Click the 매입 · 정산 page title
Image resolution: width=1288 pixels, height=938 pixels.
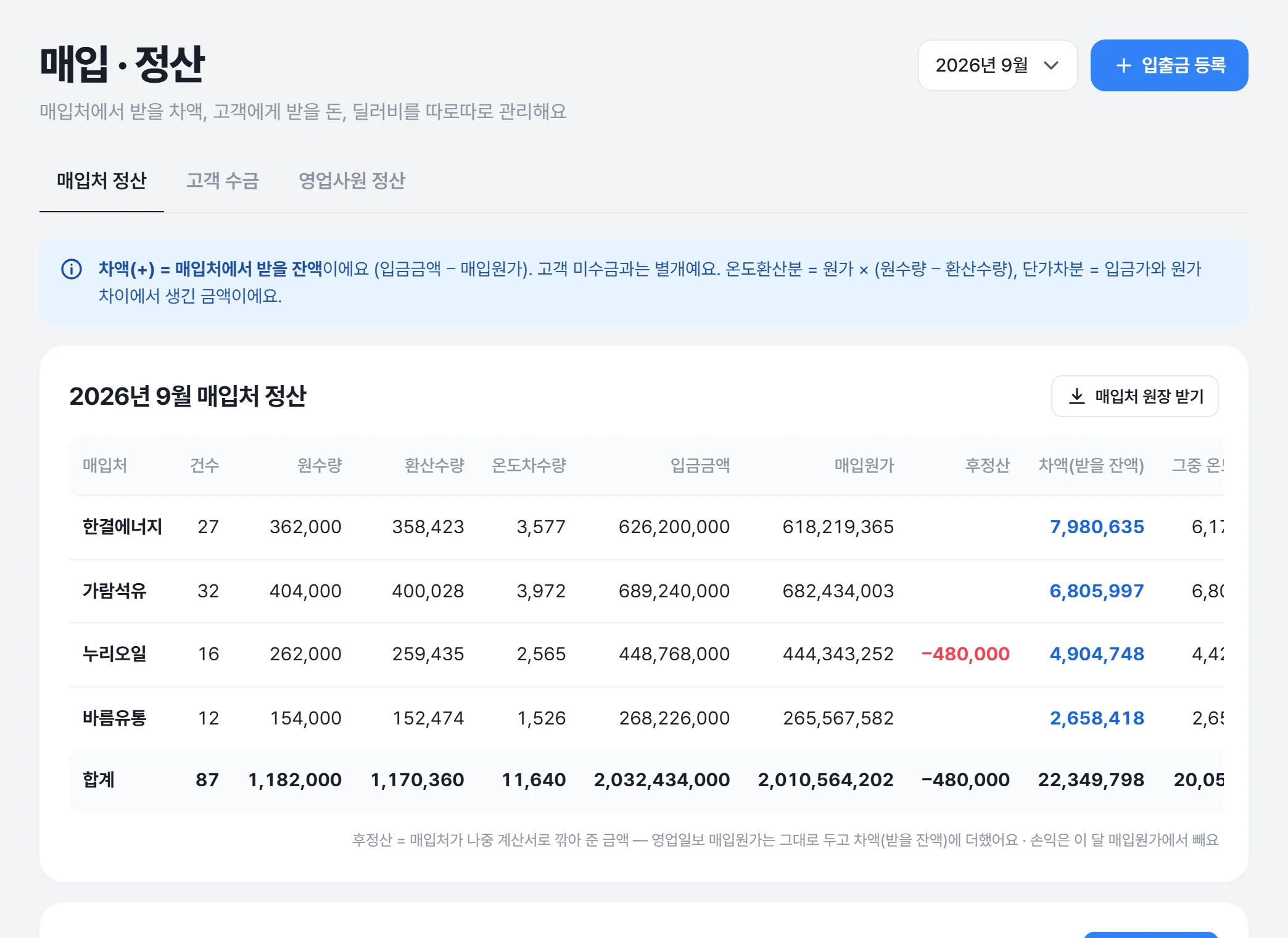(x=122, y=64)
